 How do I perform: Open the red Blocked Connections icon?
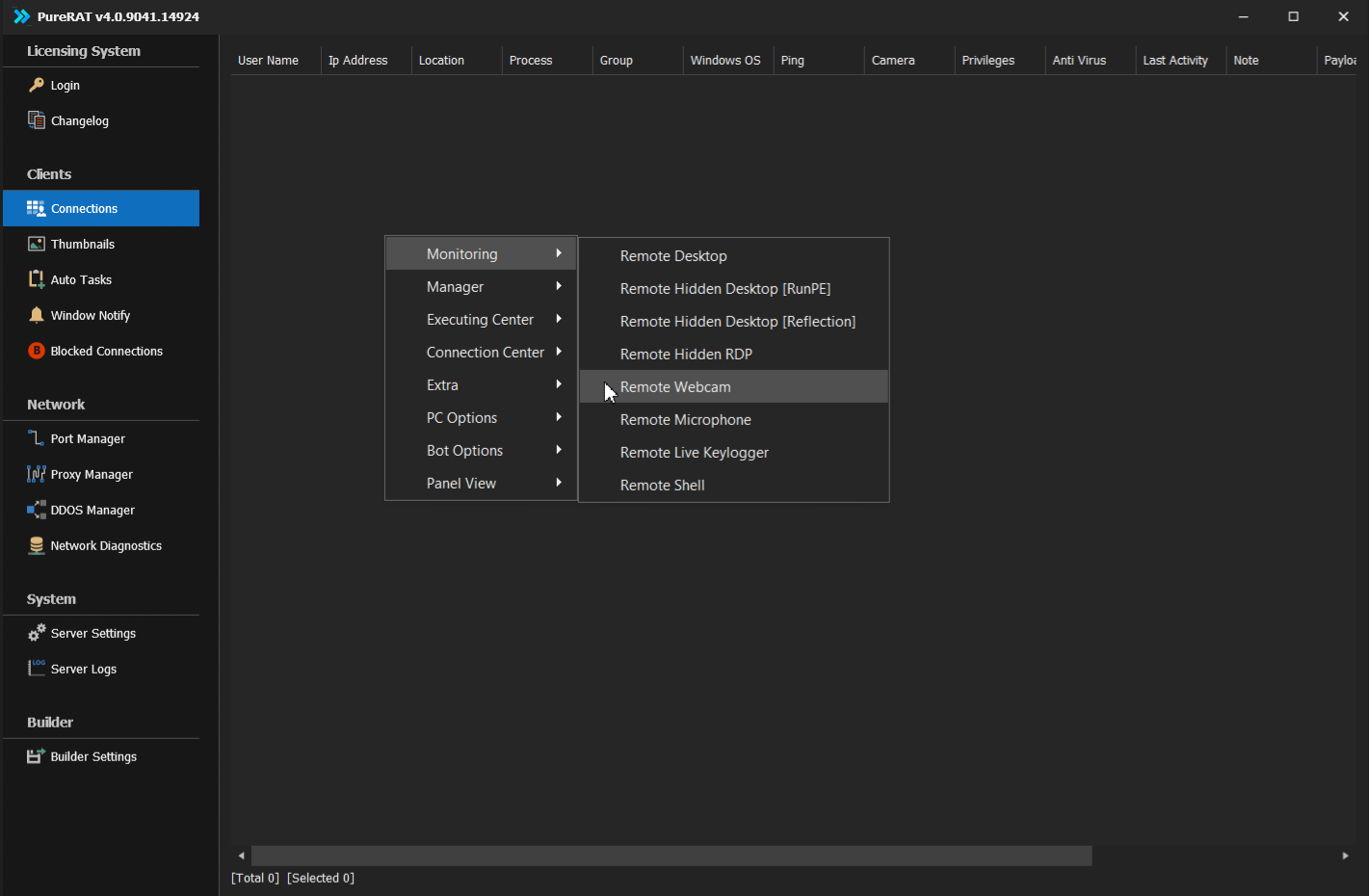coord(37,351)
